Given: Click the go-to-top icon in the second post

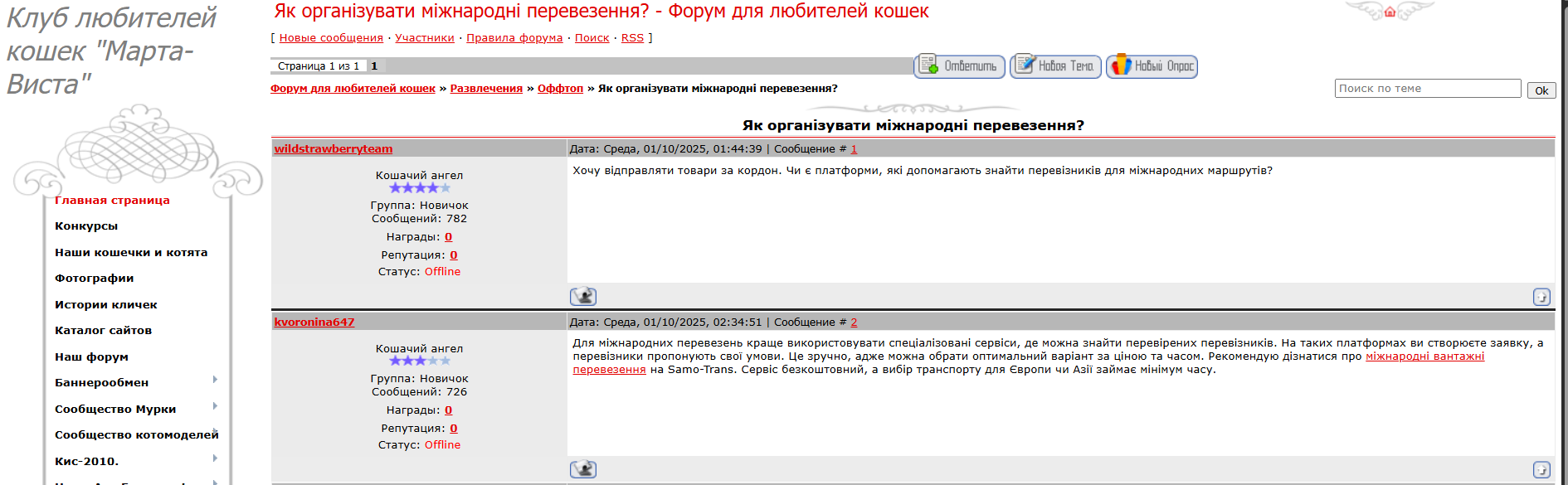Looking at the screenshot, I should pyautogui.click(x=1541, y=470).
